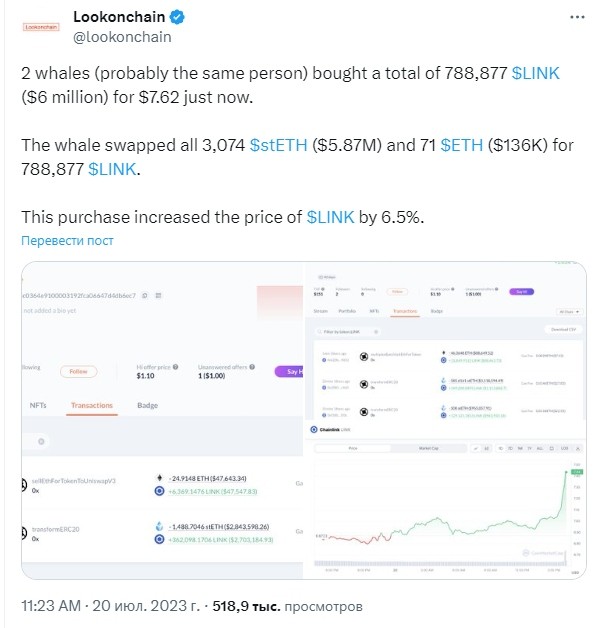The width and height of the screenshot is (603, 628).
Task: Click the ETH diamond icon beside -24.9148 ETH
Action: coord(159,478)
